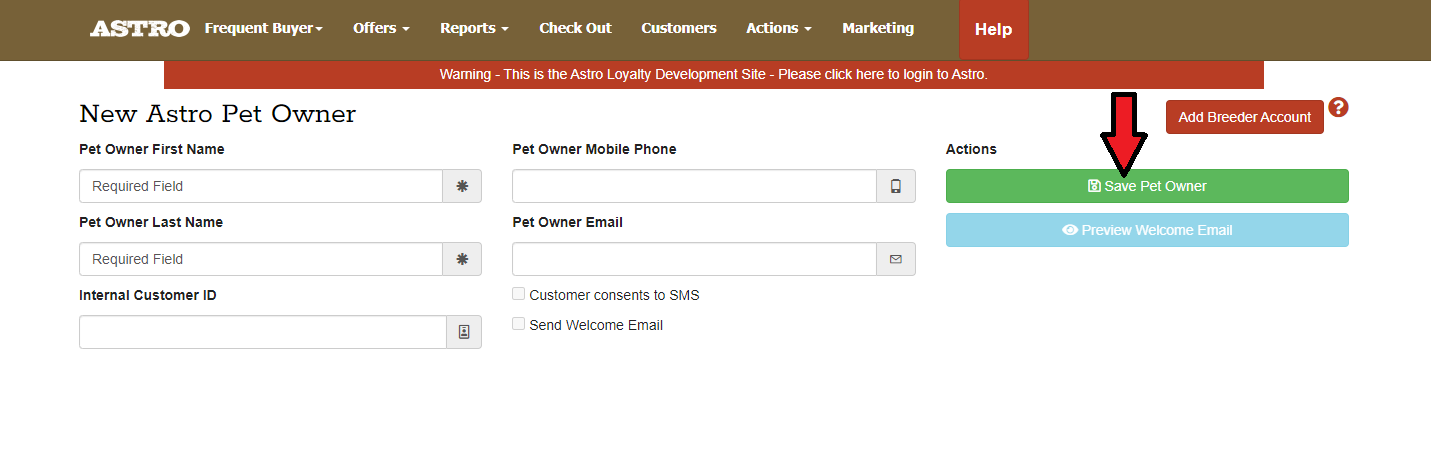
Task: Click the red help question mark icon
Action: click(x=1338, y=108)
